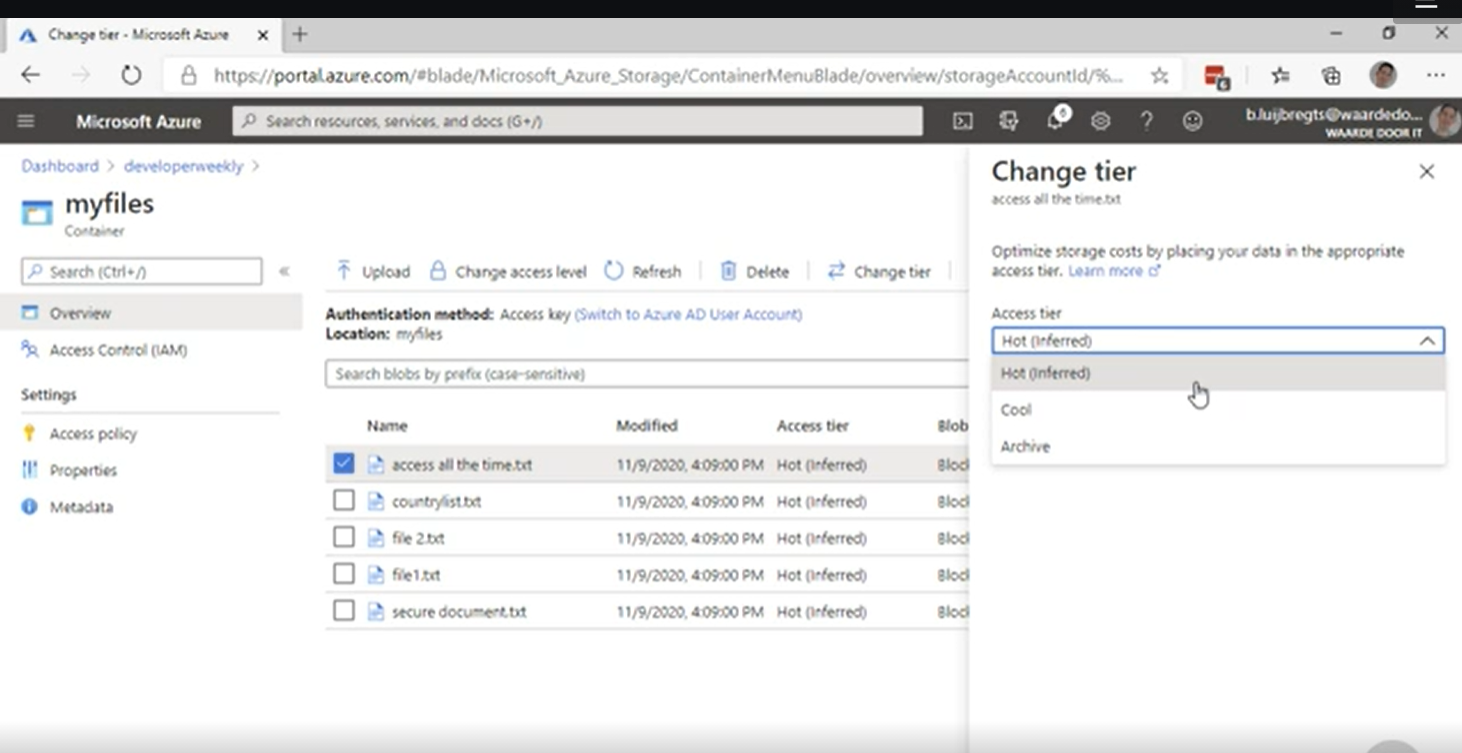Focus the left menu Search (Ctrl+/) field
Image resolution: width=1462 pixels, height=753 pixels.
(x=141, y=271)
